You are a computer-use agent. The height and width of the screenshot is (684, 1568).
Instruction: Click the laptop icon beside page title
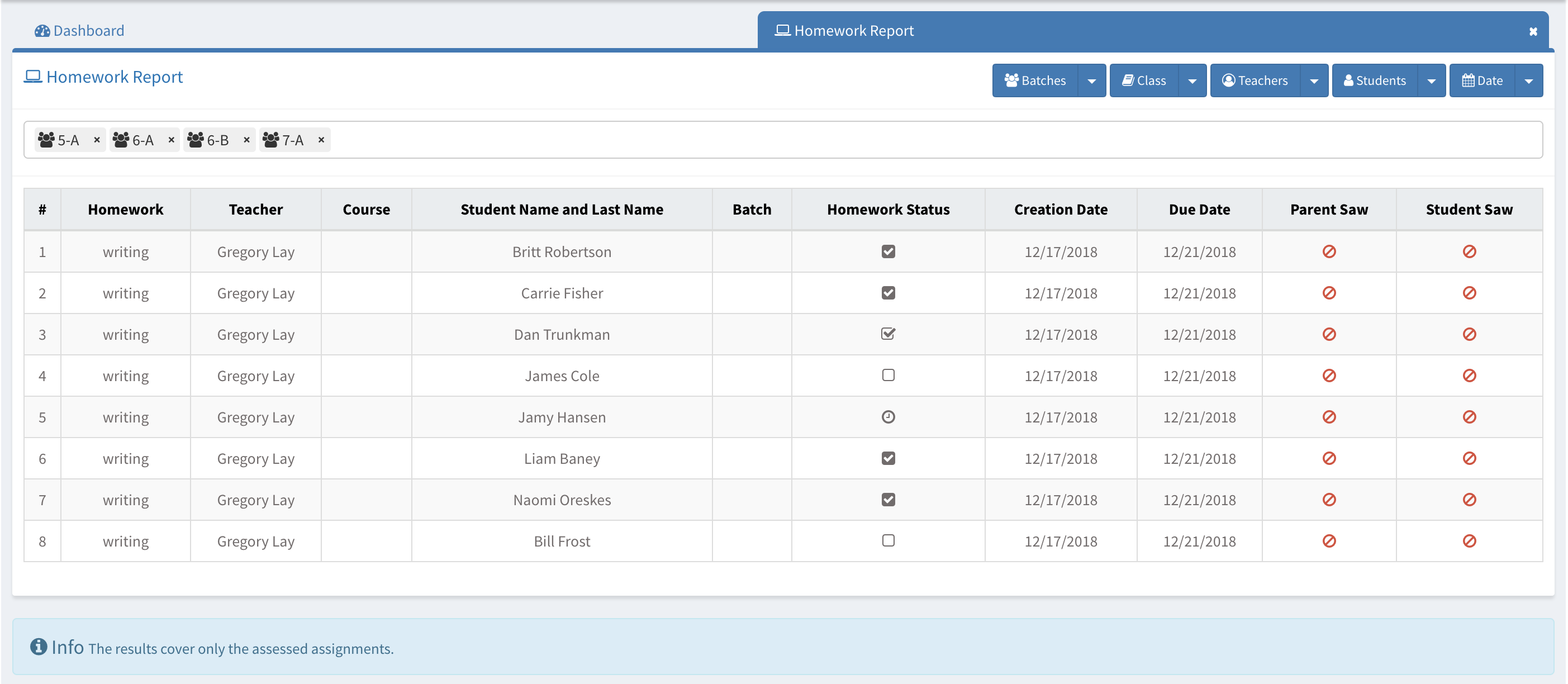pos(33,77)
